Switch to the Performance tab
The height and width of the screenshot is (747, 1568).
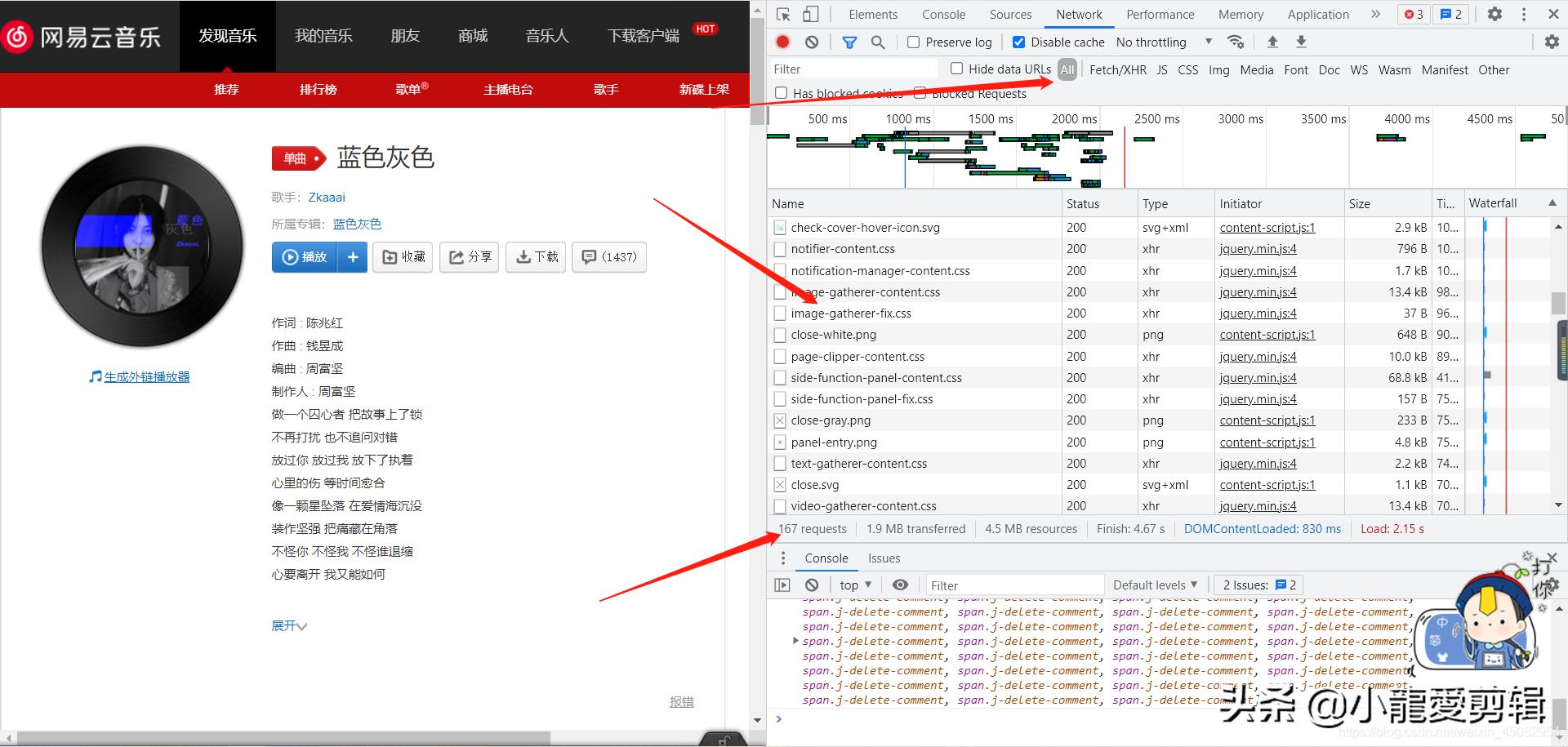point(1160,14)
